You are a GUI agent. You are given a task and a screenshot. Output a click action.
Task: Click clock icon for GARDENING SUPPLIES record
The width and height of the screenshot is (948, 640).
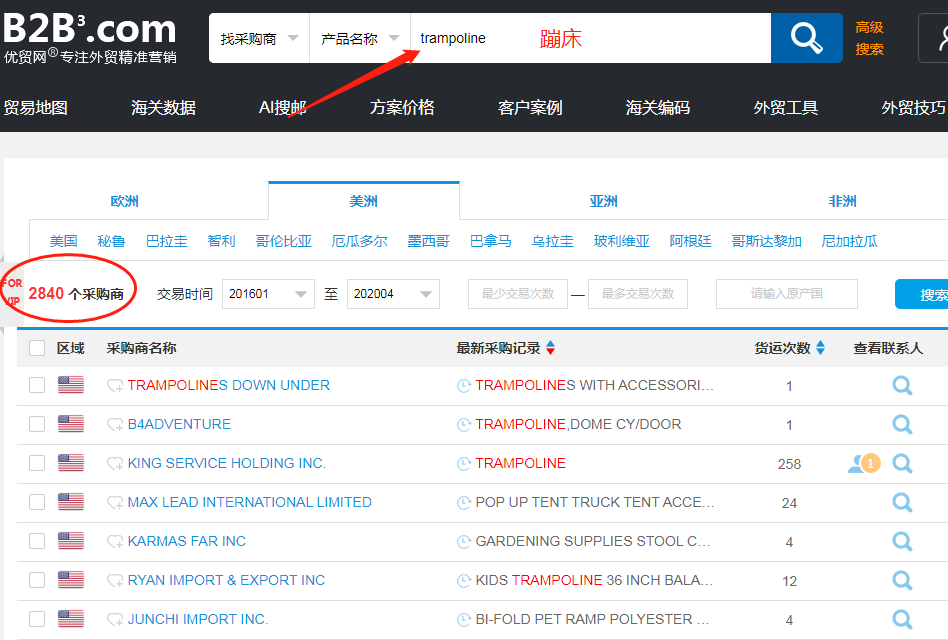point(464,541)
